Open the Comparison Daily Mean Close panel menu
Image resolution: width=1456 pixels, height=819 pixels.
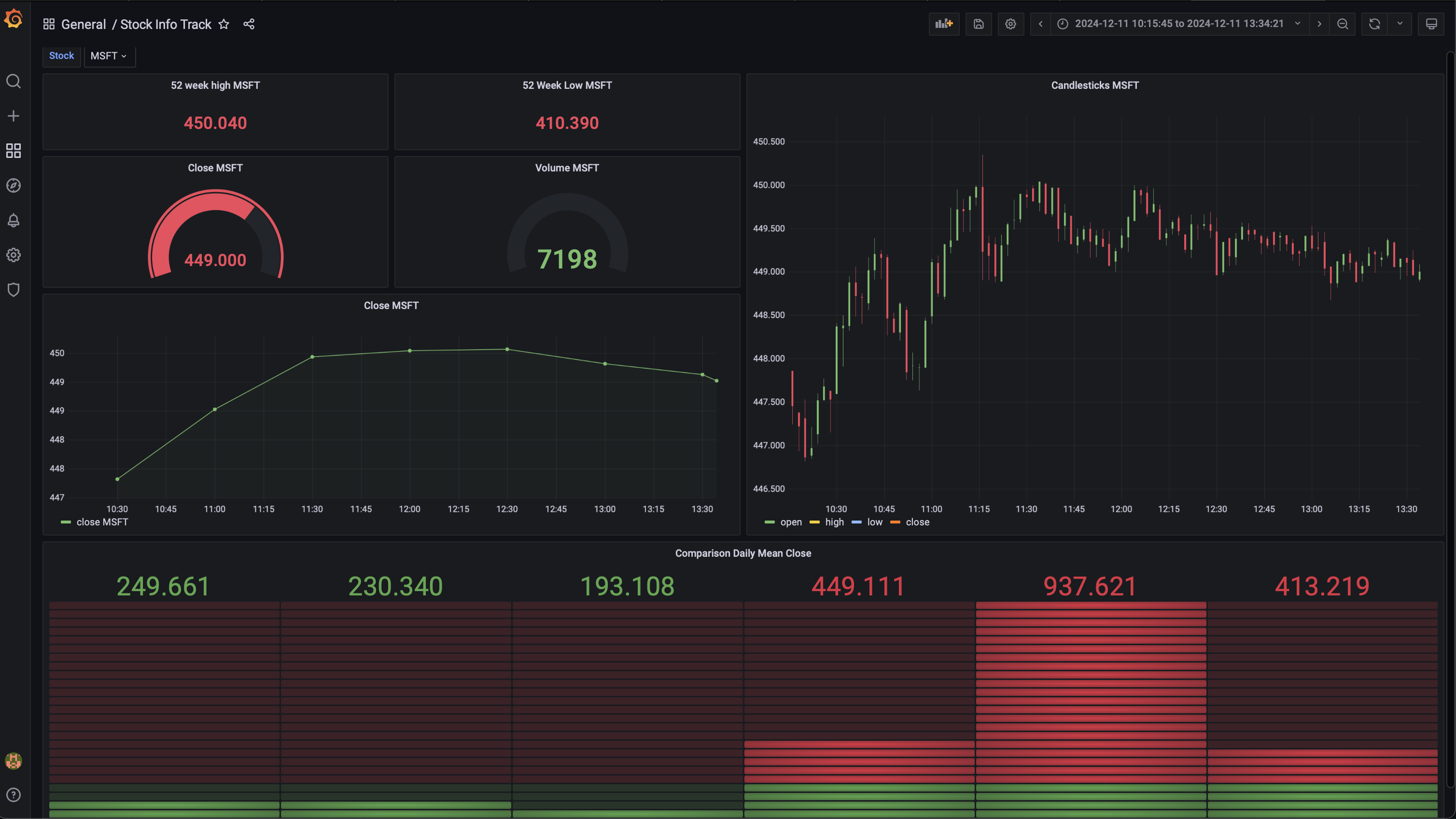pos(743,553)
